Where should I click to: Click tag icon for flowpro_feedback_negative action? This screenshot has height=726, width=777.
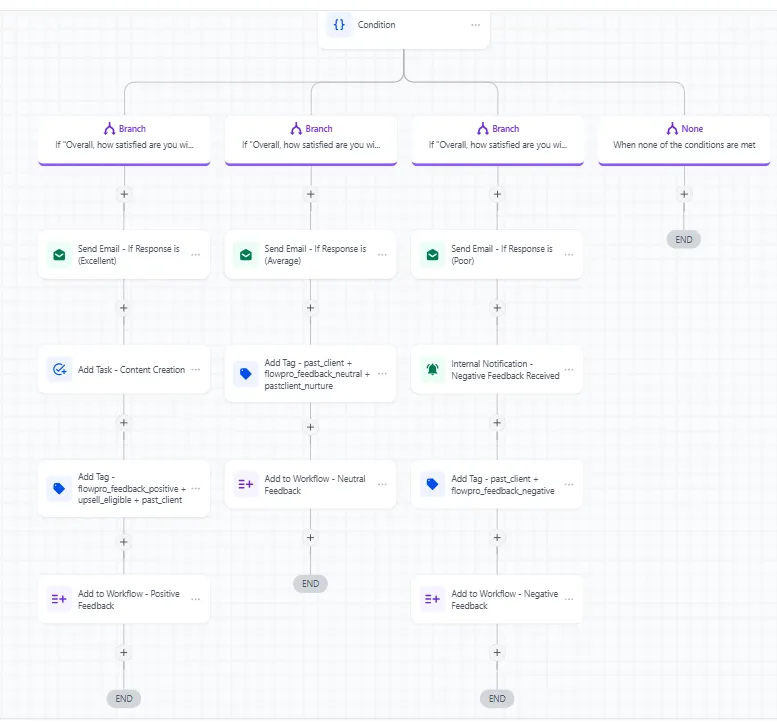433,484
